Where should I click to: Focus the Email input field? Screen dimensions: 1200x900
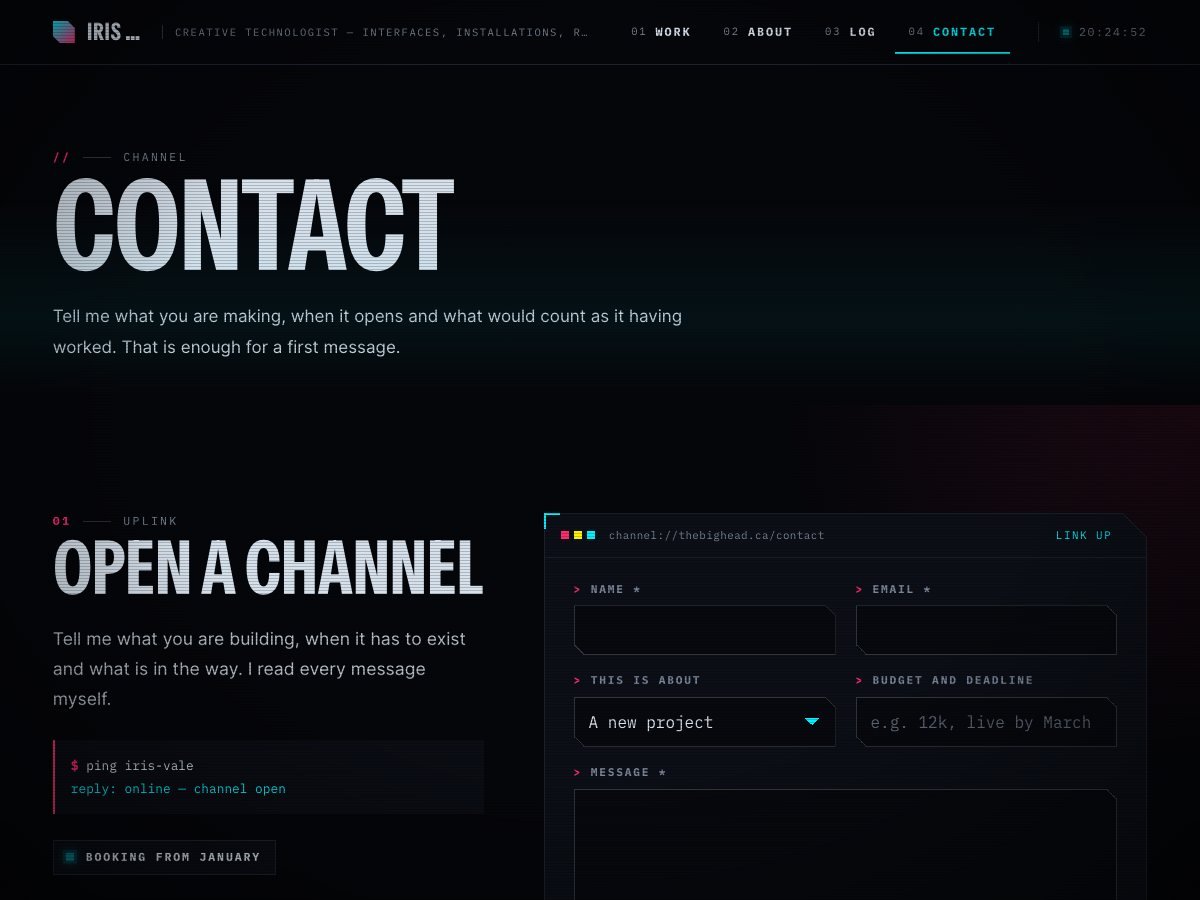(986, 630)
